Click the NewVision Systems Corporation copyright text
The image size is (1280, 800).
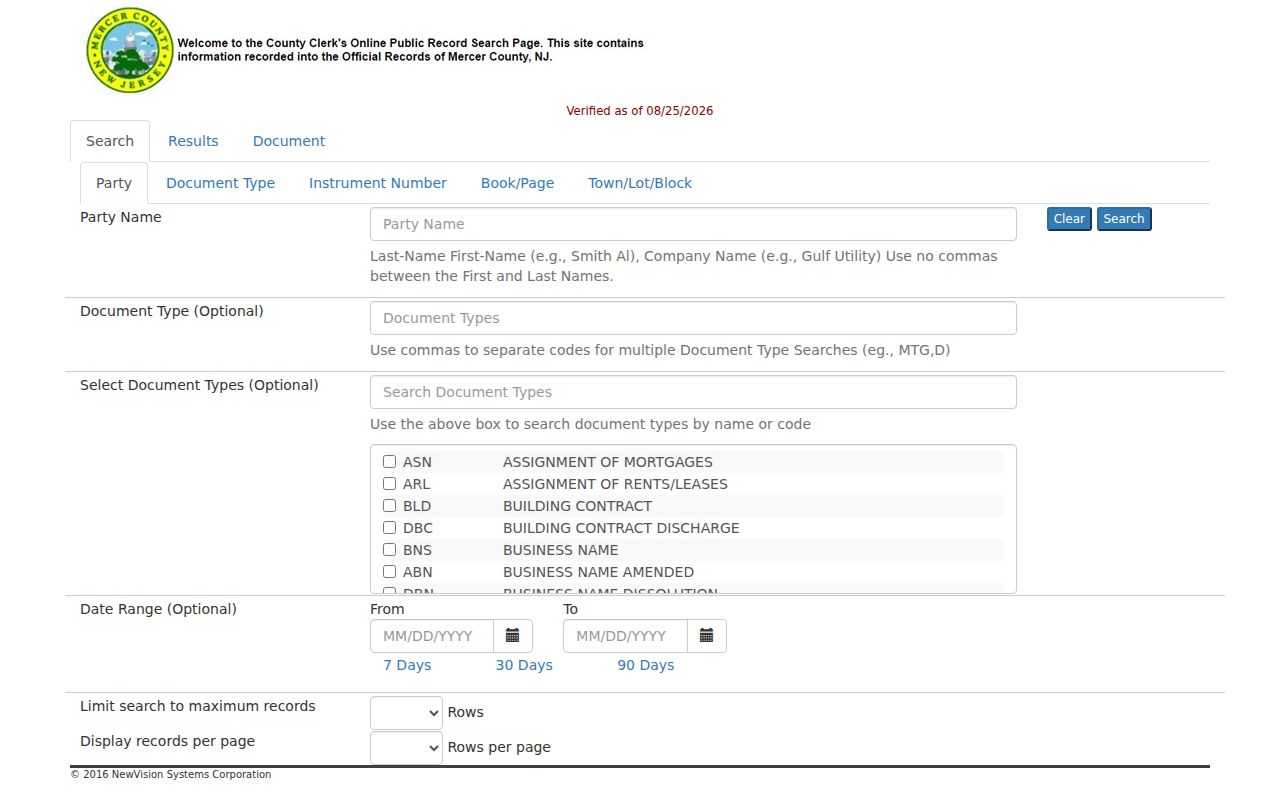pos(171,774)
